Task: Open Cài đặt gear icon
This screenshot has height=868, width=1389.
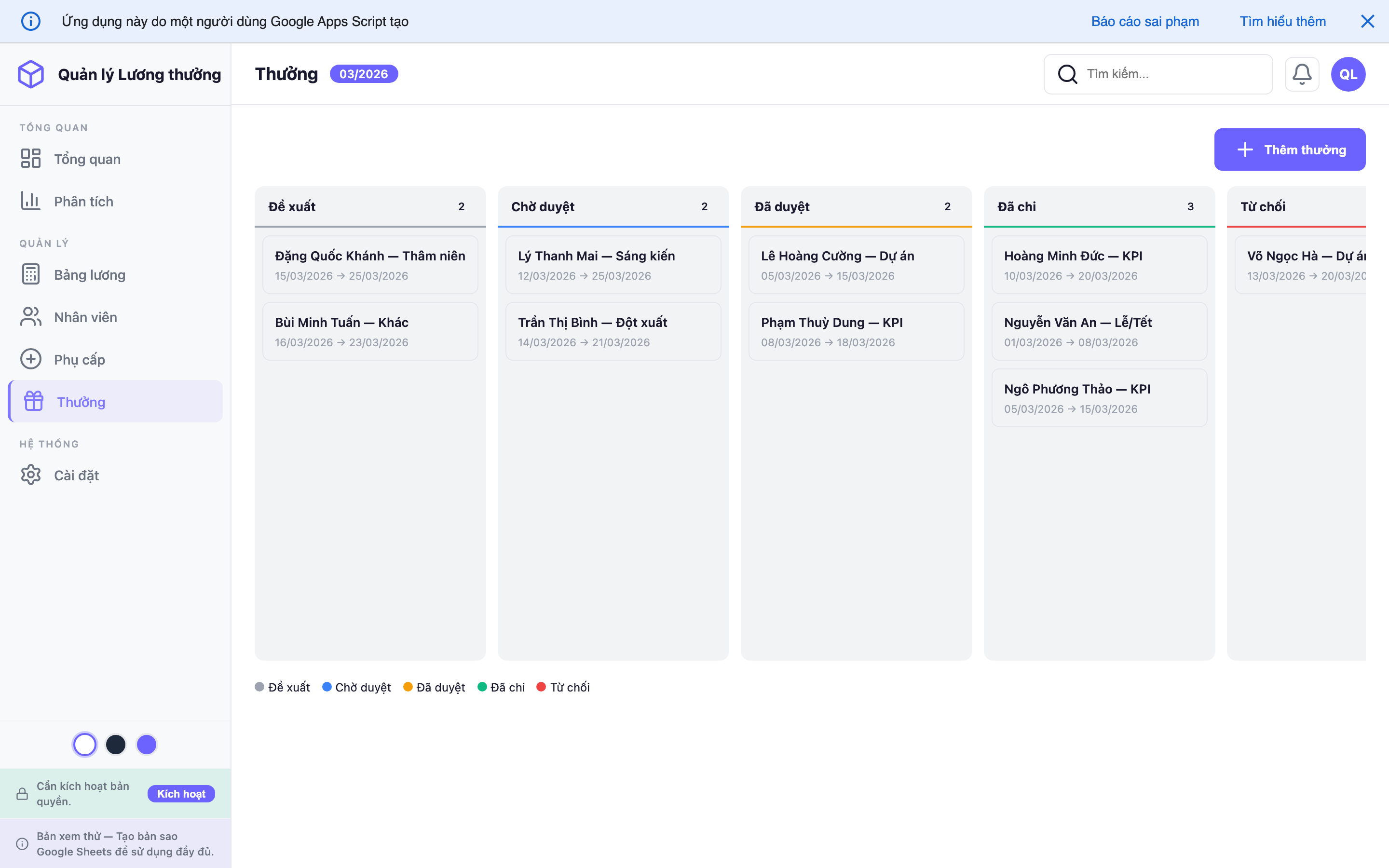Action: coord(31,475)
